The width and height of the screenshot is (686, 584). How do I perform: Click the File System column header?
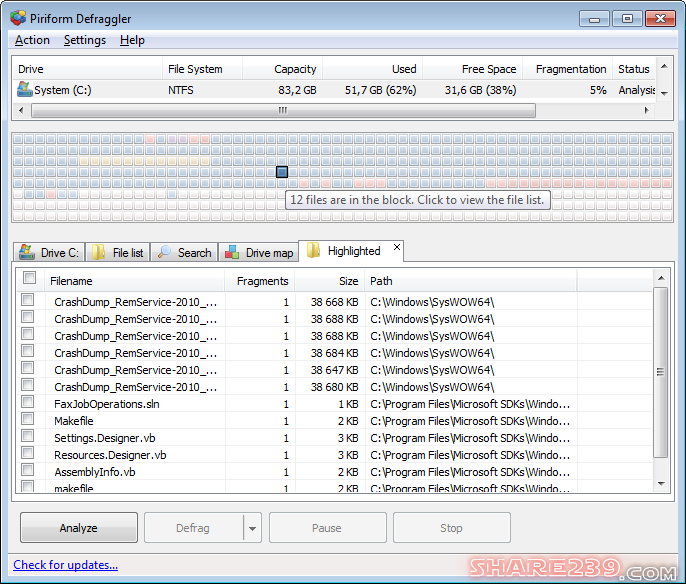click(202, 69)
